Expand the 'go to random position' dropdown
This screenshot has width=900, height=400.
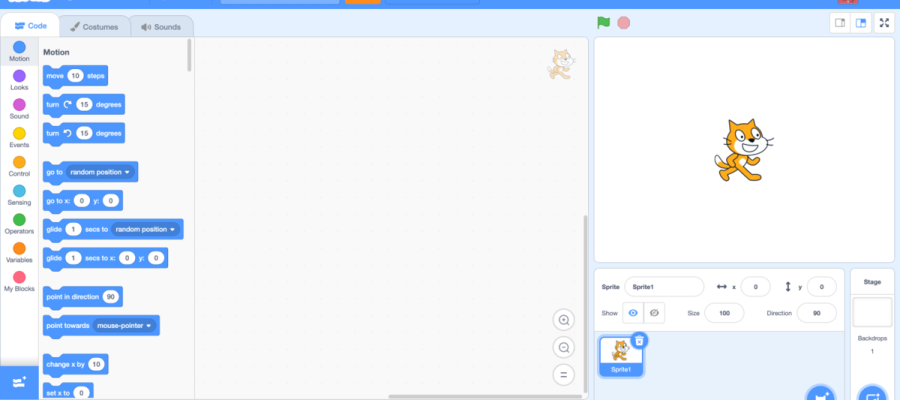click(127, 172)
